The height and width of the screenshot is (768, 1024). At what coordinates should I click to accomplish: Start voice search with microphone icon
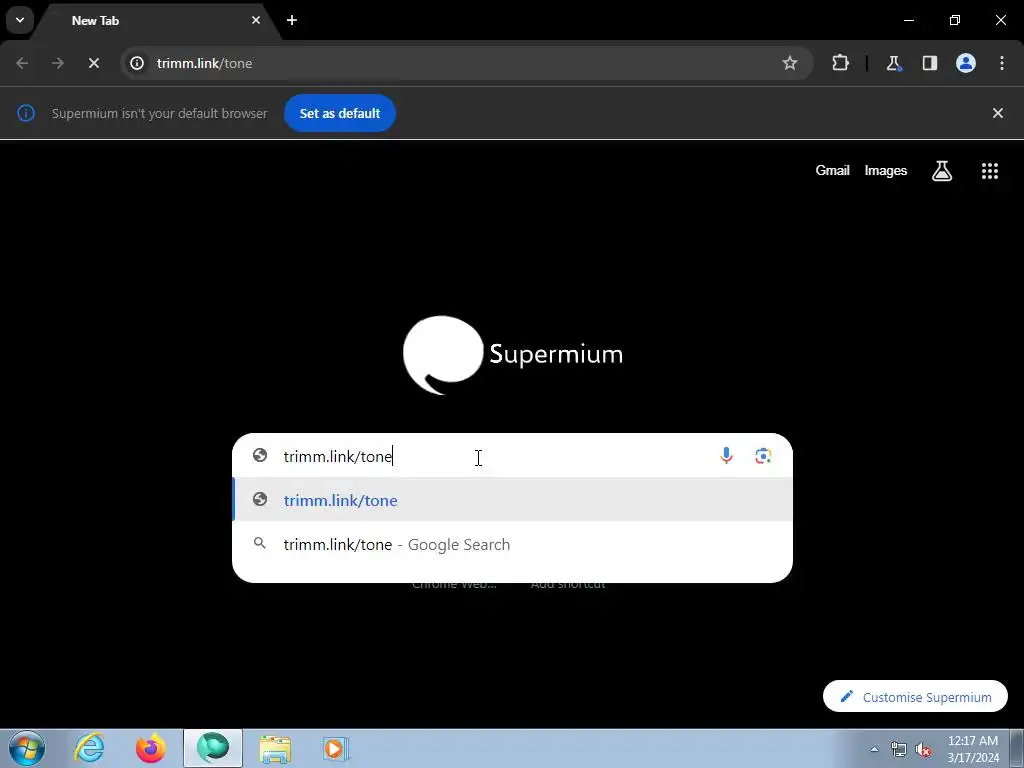click(726, 456)
